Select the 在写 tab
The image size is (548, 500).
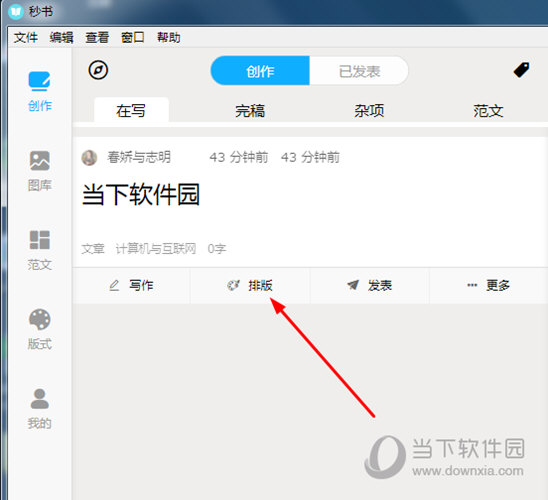131,110
